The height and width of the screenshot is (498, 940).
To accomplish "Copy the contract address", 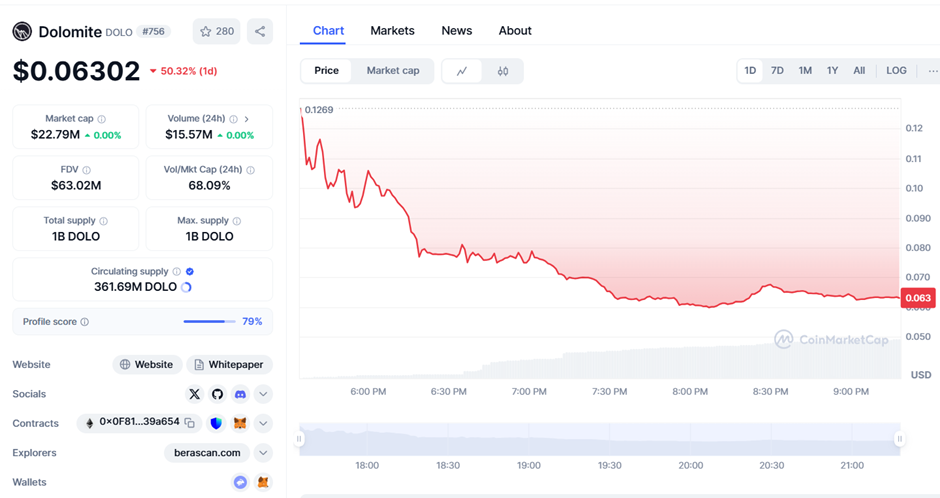I will 189,423.
